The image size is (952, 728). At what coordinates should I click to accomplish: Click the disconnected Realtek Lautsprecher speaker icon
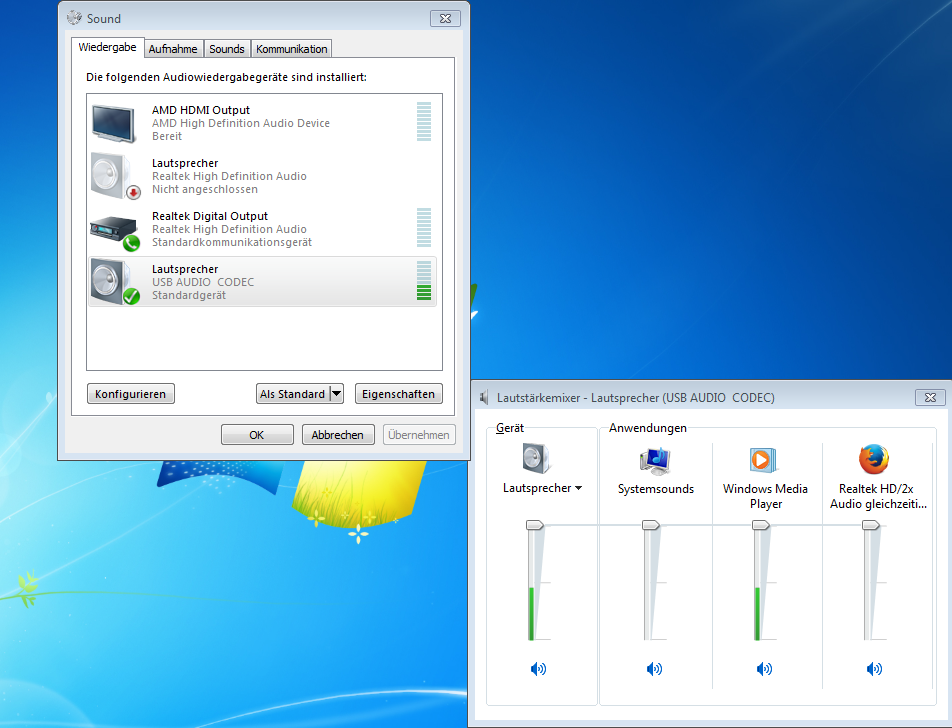[x=115, y=176]
